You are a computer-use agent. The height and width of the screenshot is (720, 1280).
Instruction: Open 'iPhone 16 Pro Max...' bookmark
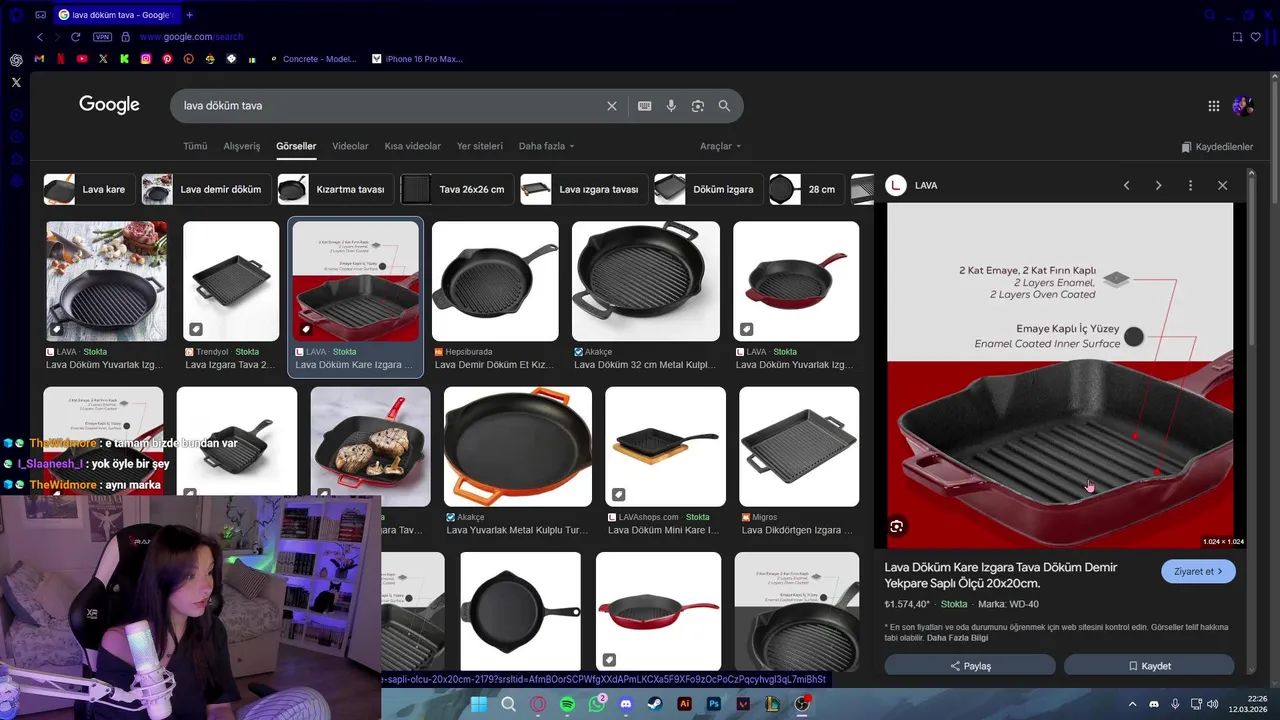(x=417, y=59)
